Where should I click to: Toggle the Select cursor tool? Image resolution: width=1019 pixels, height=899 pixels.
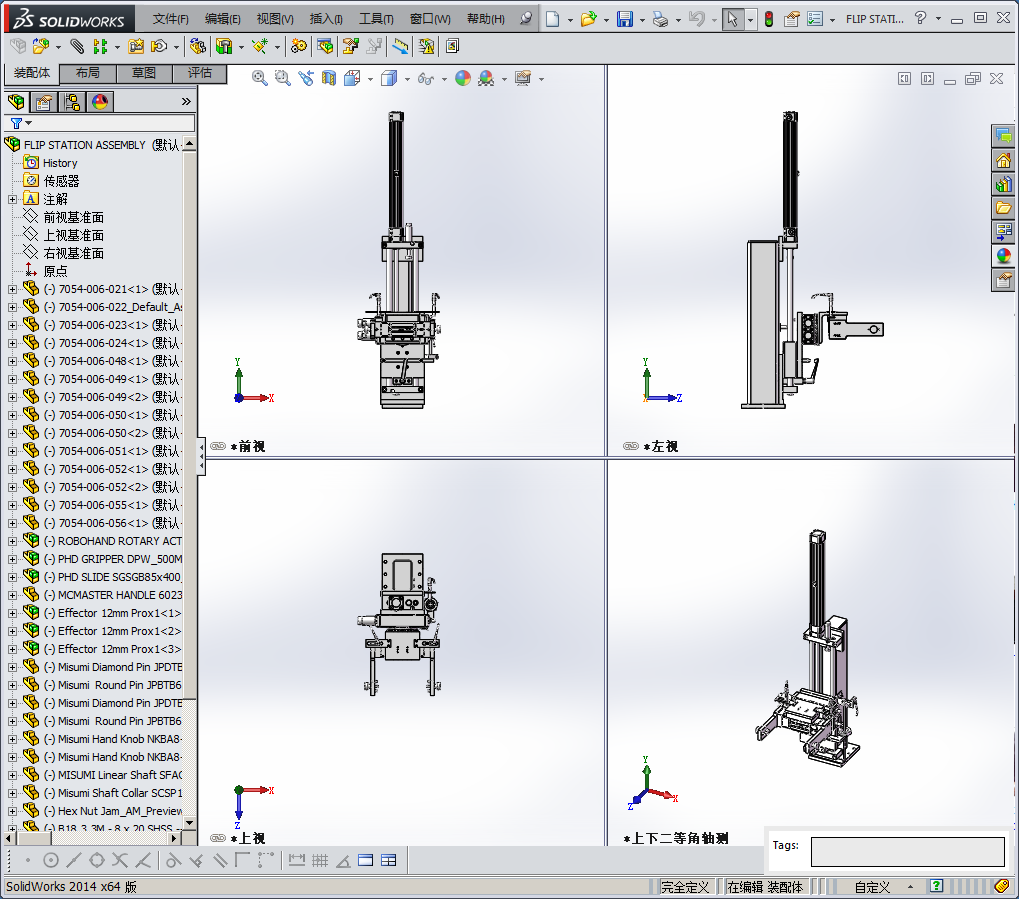[733, 19]
